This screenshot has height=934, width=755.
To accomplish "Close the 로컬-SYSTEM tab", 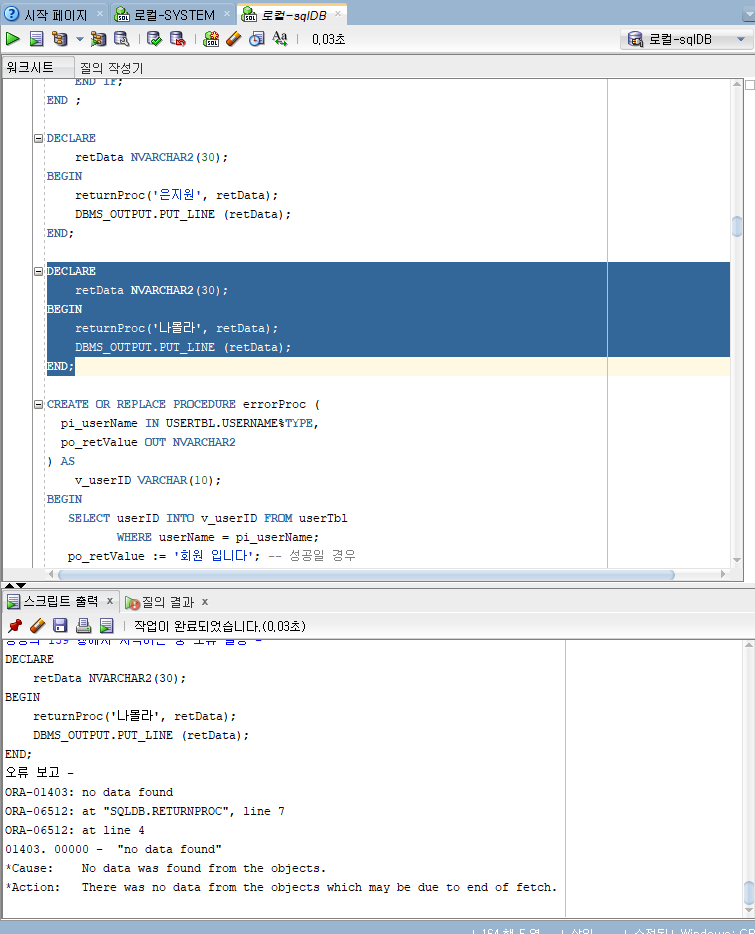I will (x=227, y=13).
